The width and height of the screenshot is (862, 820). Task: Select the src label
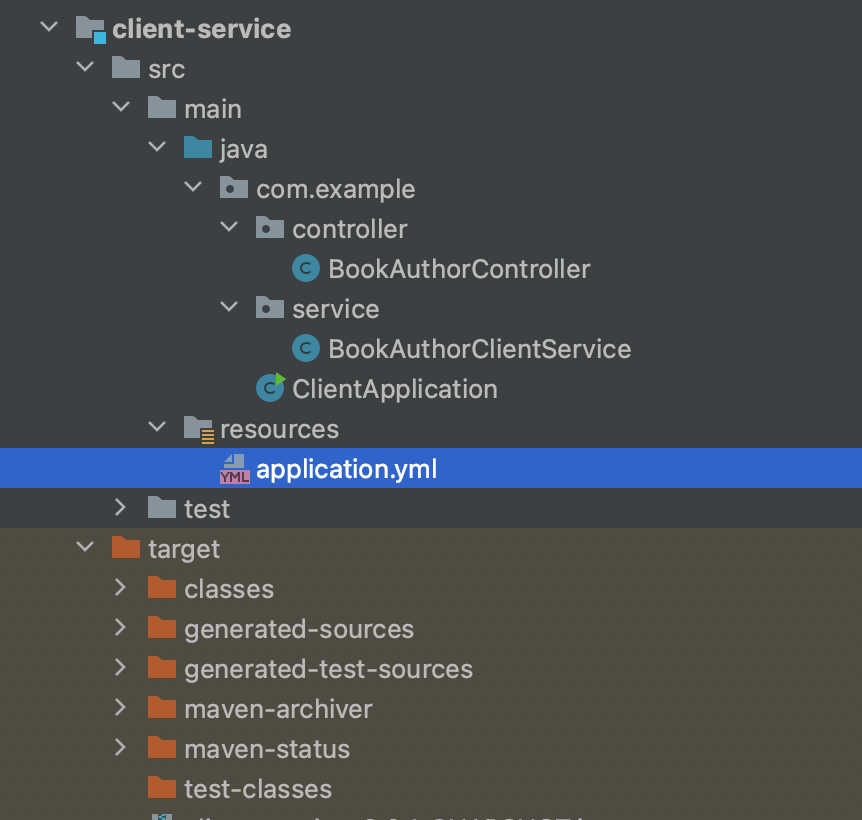click(x=167, y=70)
